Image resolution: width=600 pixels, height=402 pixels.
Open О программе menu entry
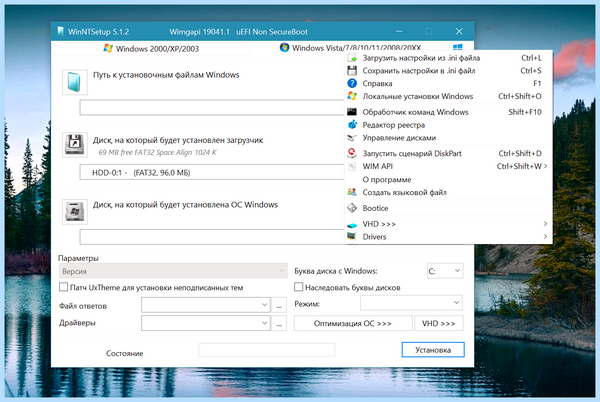(448, 179)
